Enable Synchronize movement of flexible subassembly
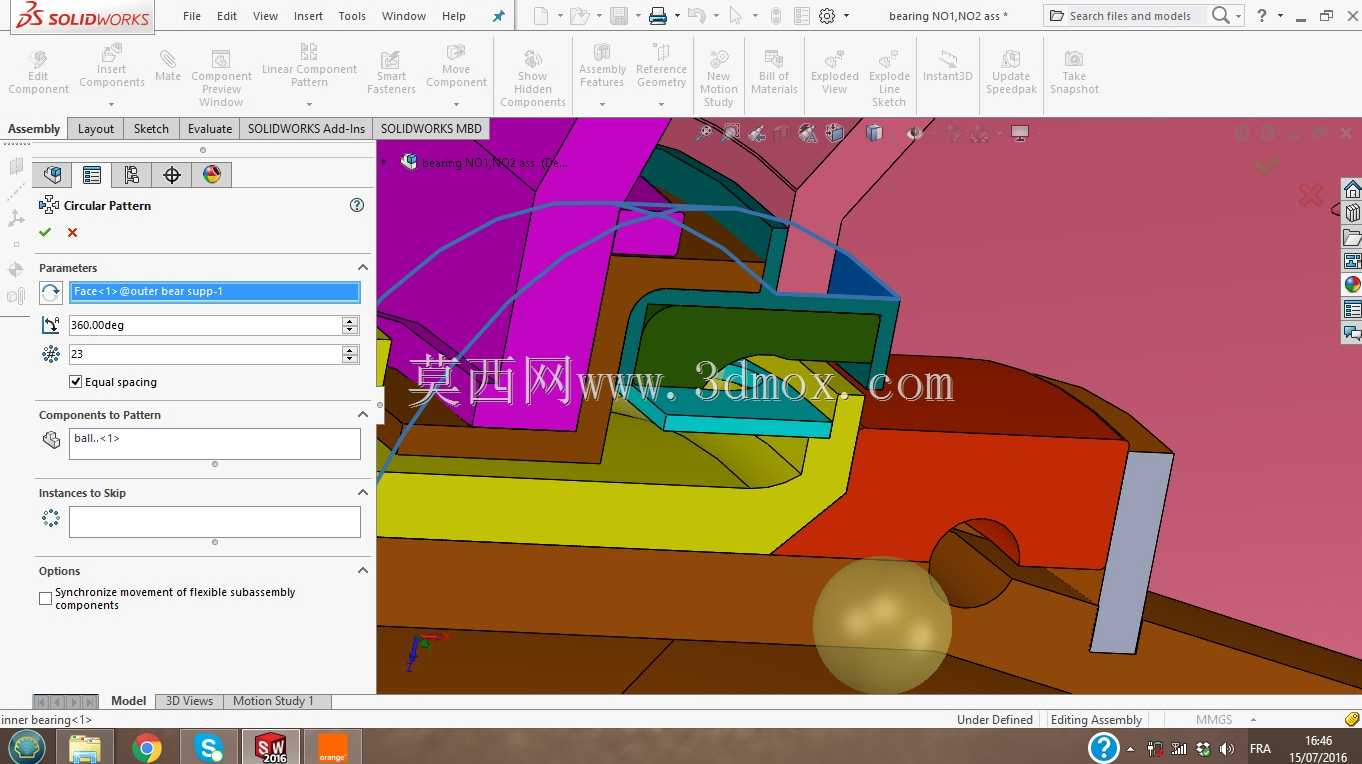 45,598
